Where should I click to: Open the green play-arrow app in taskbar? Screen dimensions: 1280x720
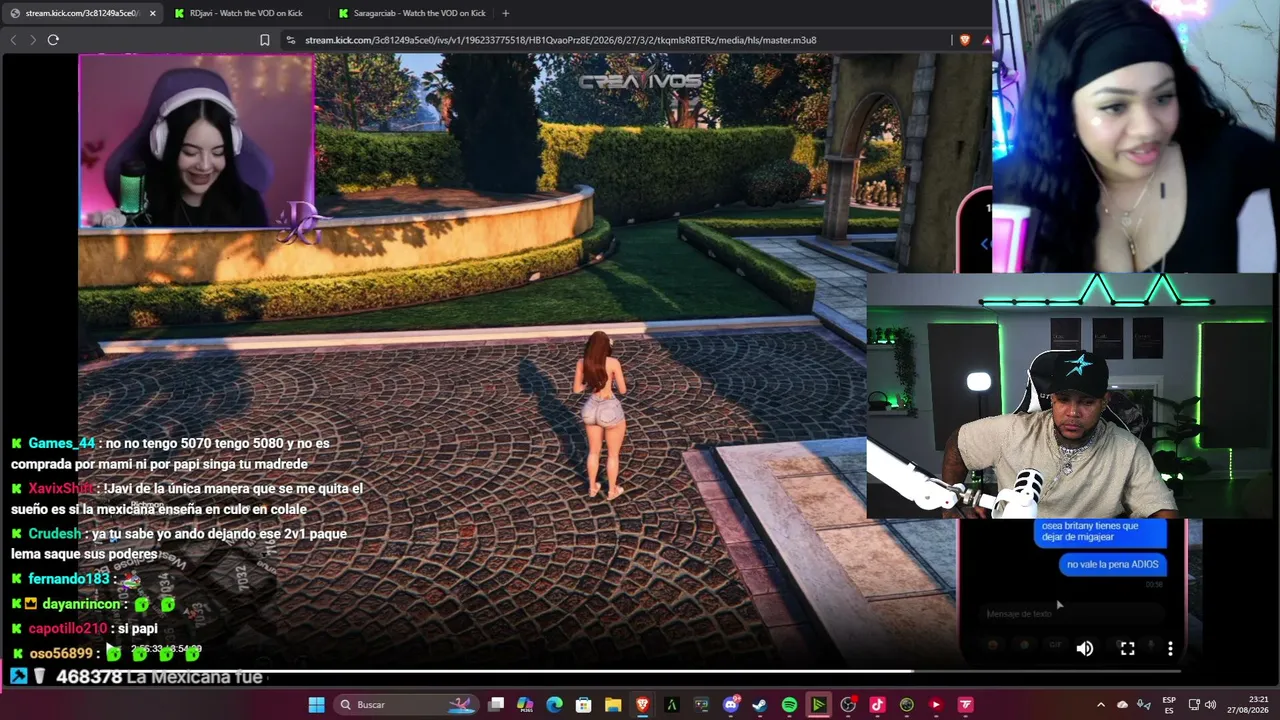point(819,705)
